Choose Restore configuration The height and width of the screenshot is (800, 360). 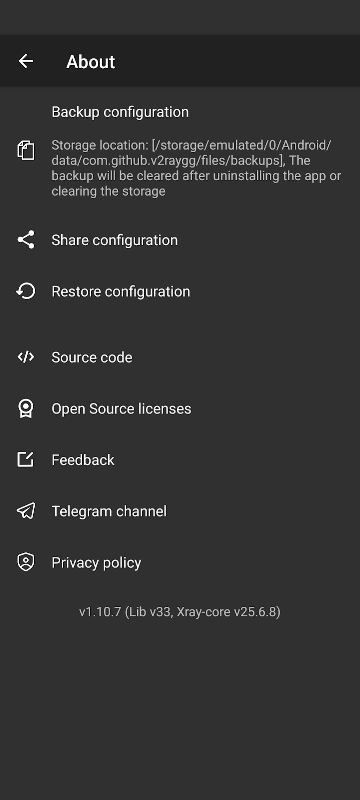[180, 291]
